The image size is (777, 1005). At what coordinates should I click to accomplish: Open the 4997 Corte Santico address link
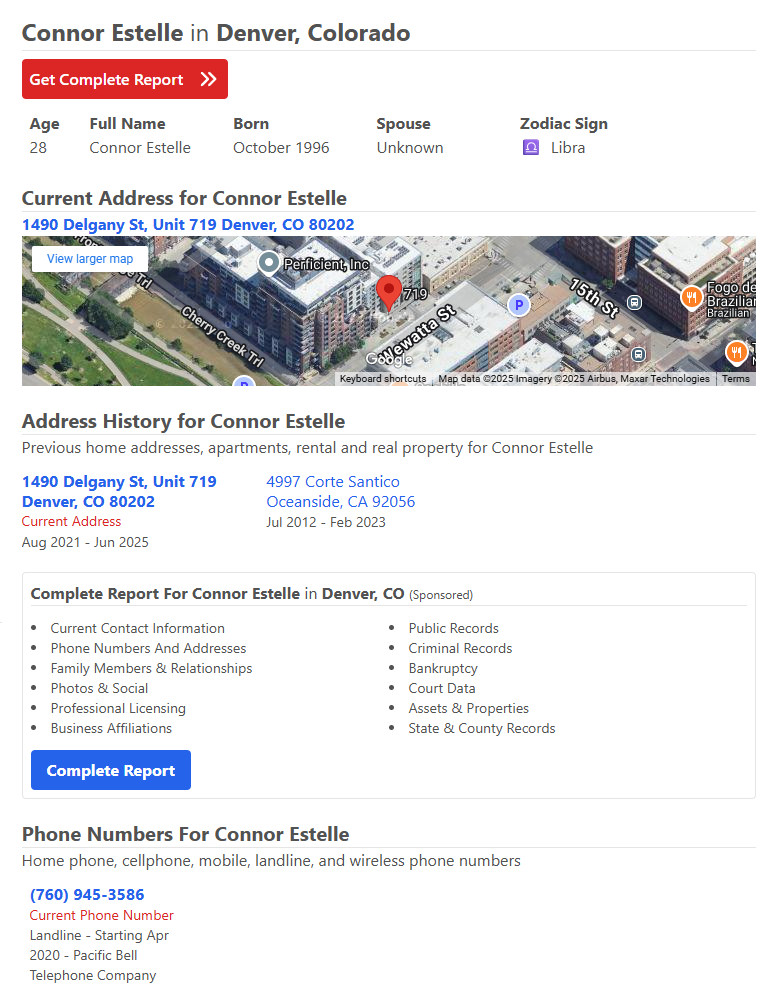coord(340,492)
